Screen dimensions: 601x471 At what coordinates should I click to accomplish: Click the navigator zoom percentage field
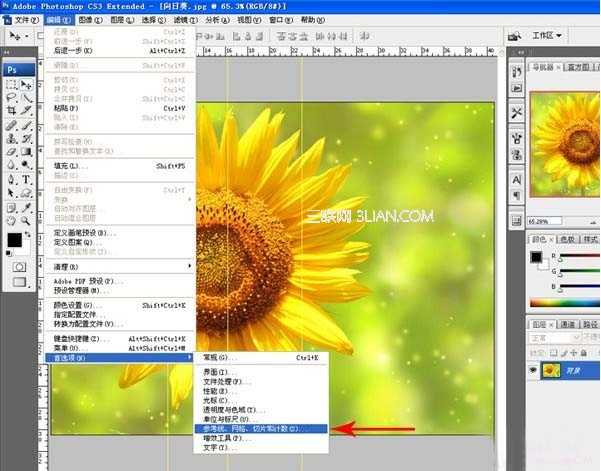coord(545,221)
